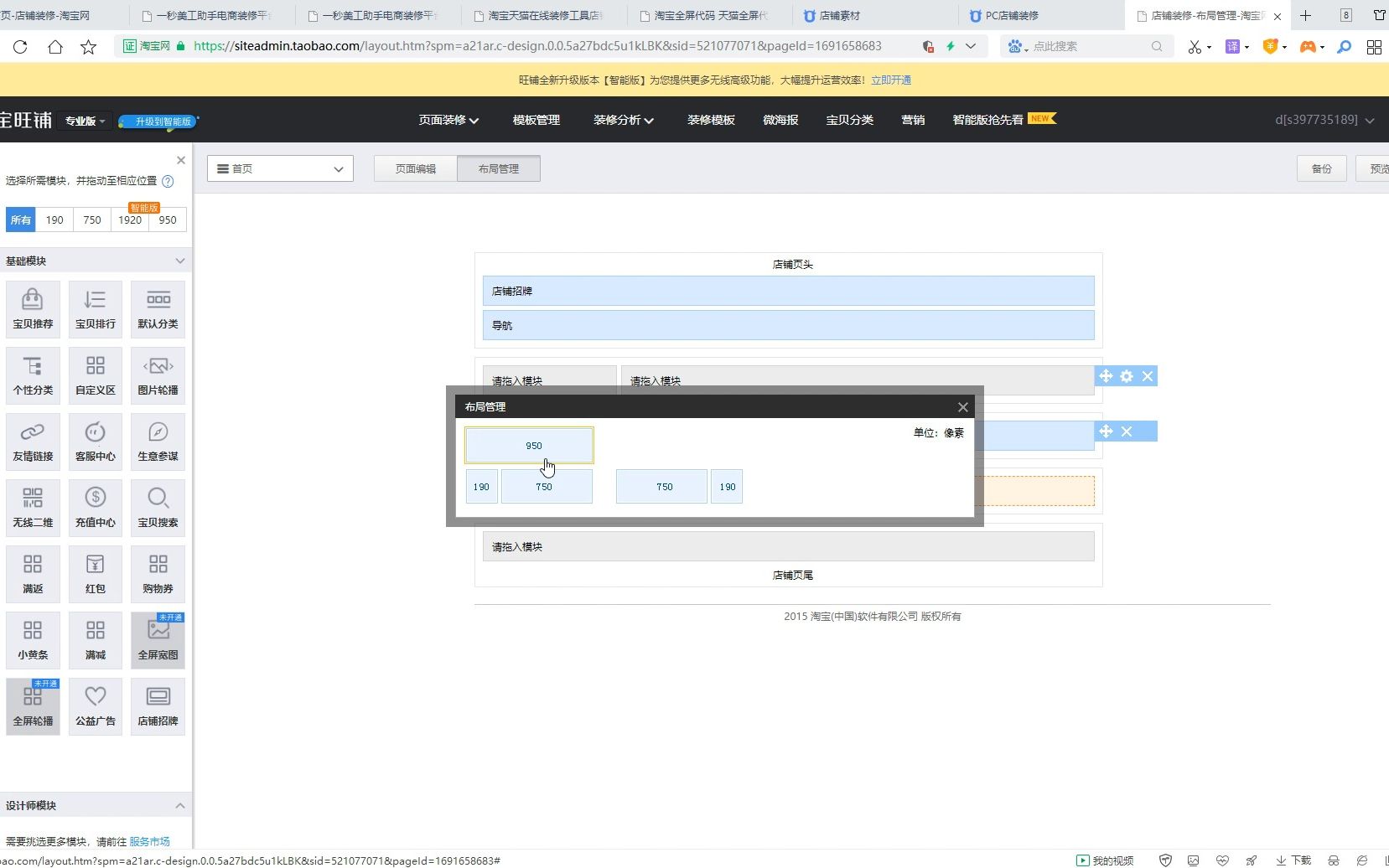Open 模板管理 menu item
Viewport: 1389px width, 868px height.
pos(536,120)
